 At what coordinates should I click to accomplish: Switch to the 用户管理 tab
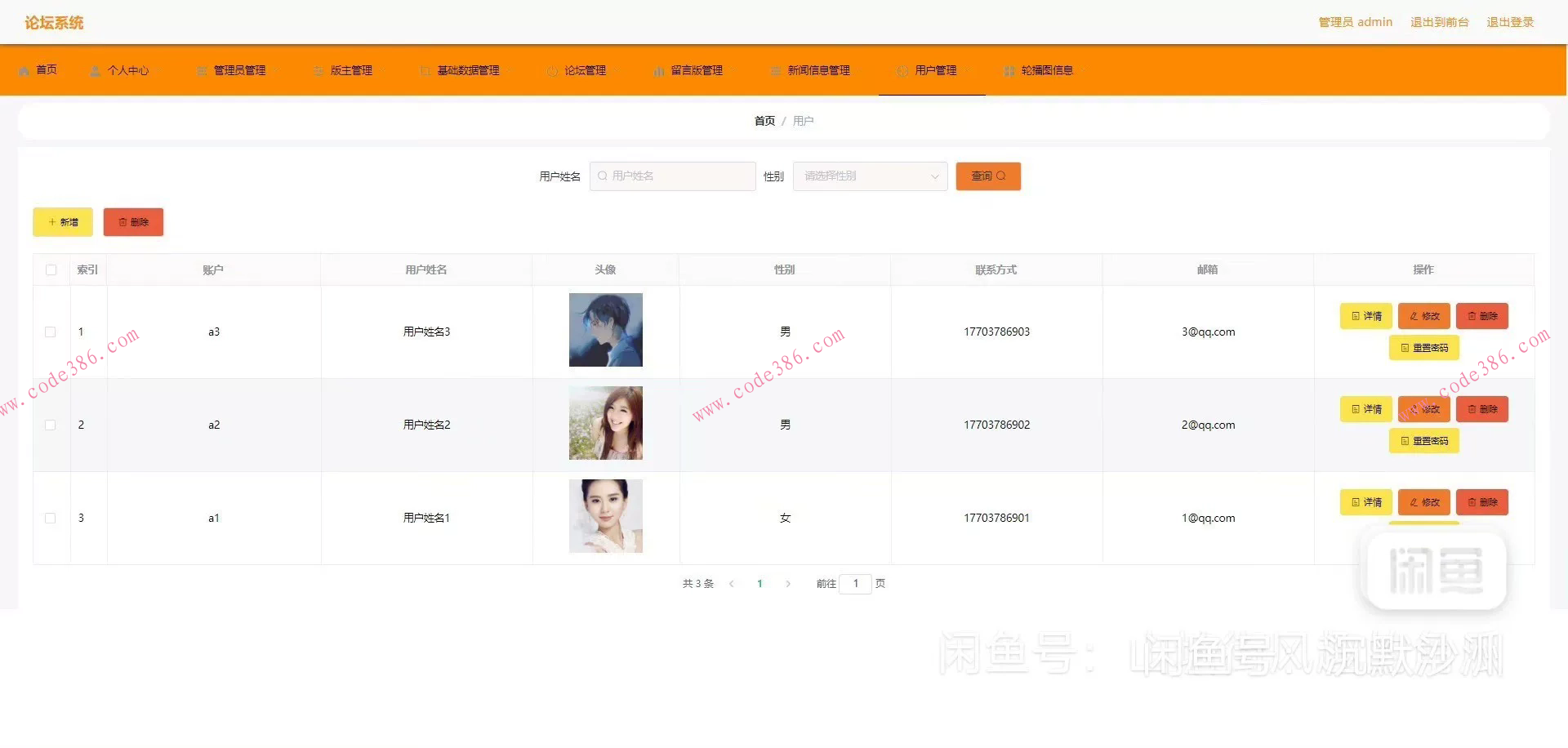coord(931,70)
